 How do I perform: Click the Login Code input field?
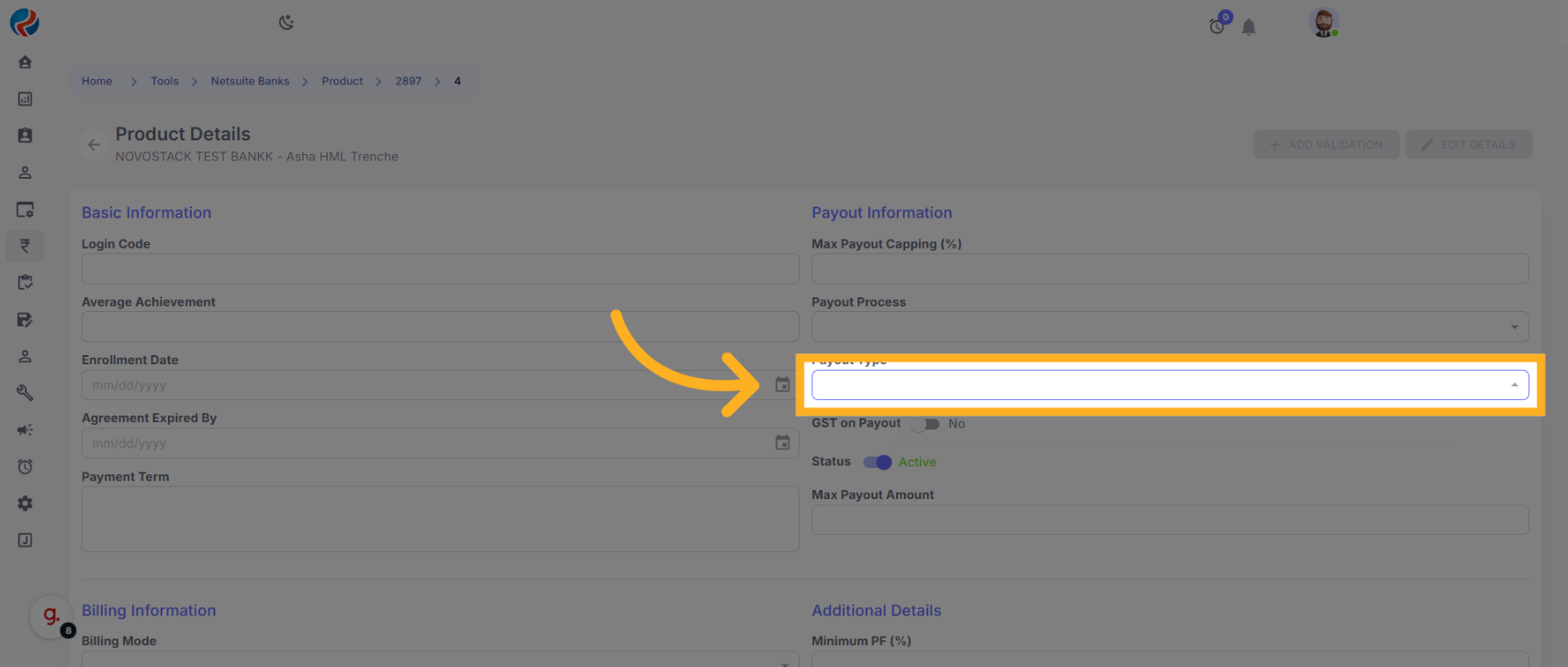coord(440,269)
